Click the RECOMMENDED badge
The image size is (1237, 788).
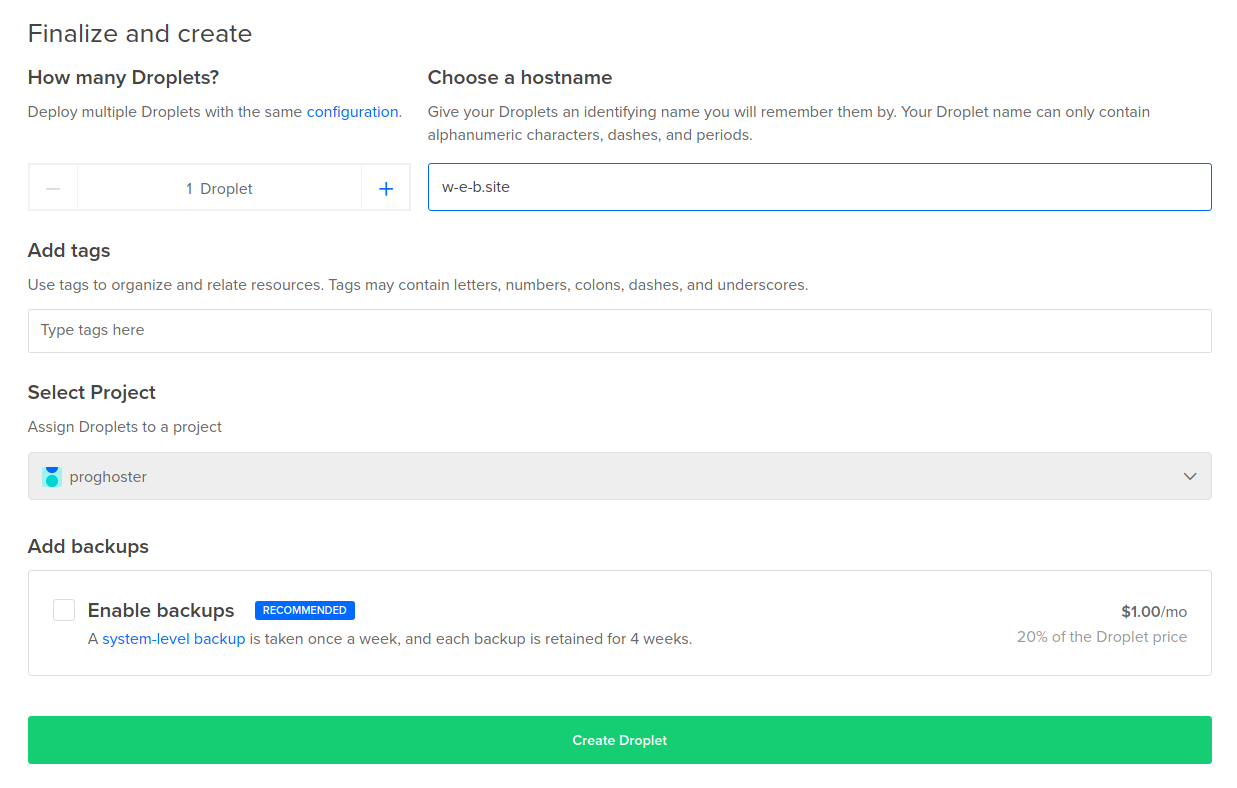[x=304, y=610]
